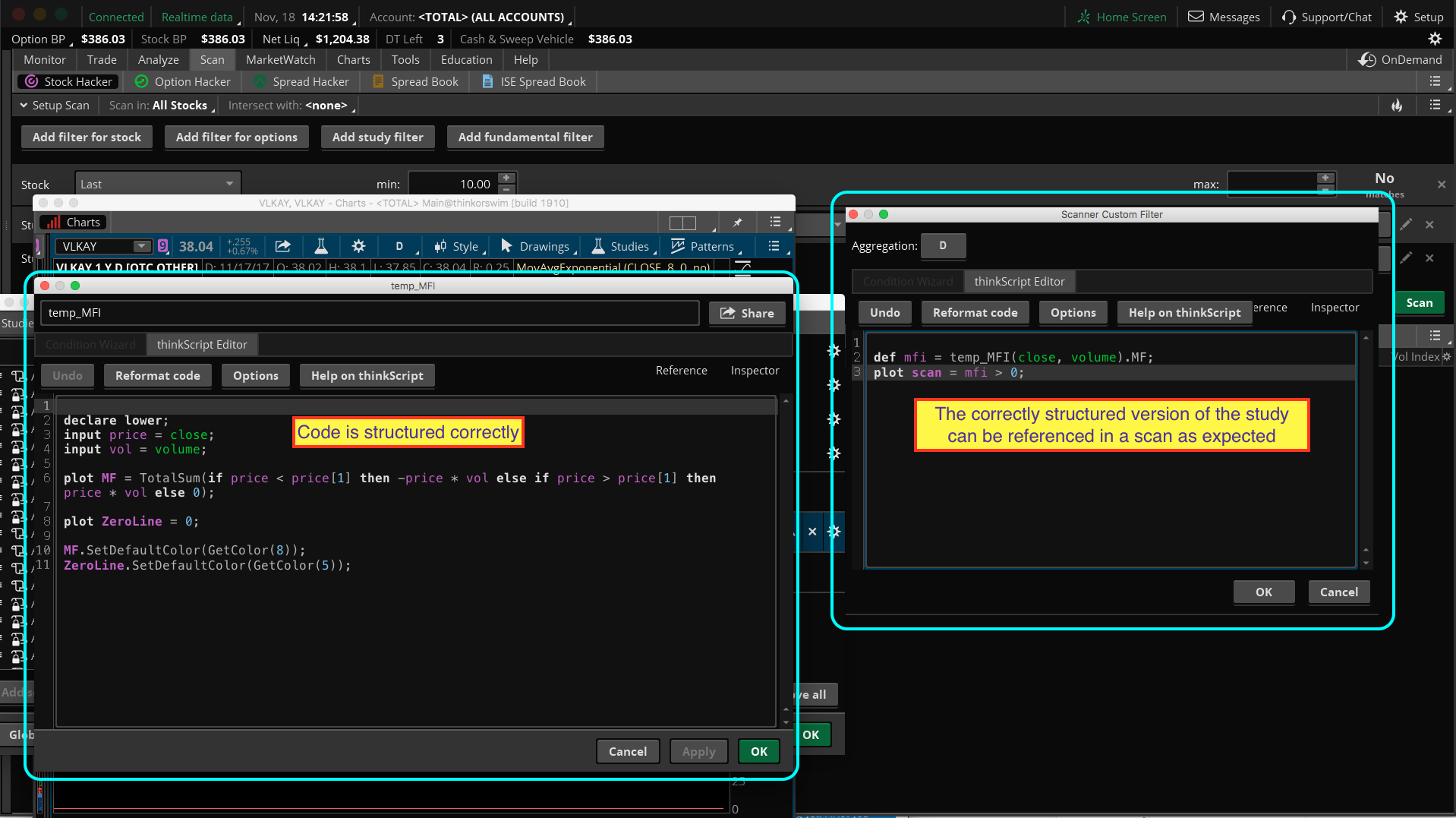The width and height of the screenshot is (1456, 818).
Task: Click the flame icon in scan bar
Action: 1397,106
